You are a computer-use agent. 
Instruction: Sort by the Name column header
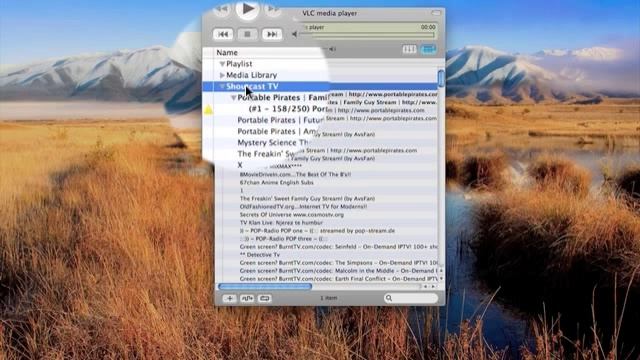[x=227, y=53]
